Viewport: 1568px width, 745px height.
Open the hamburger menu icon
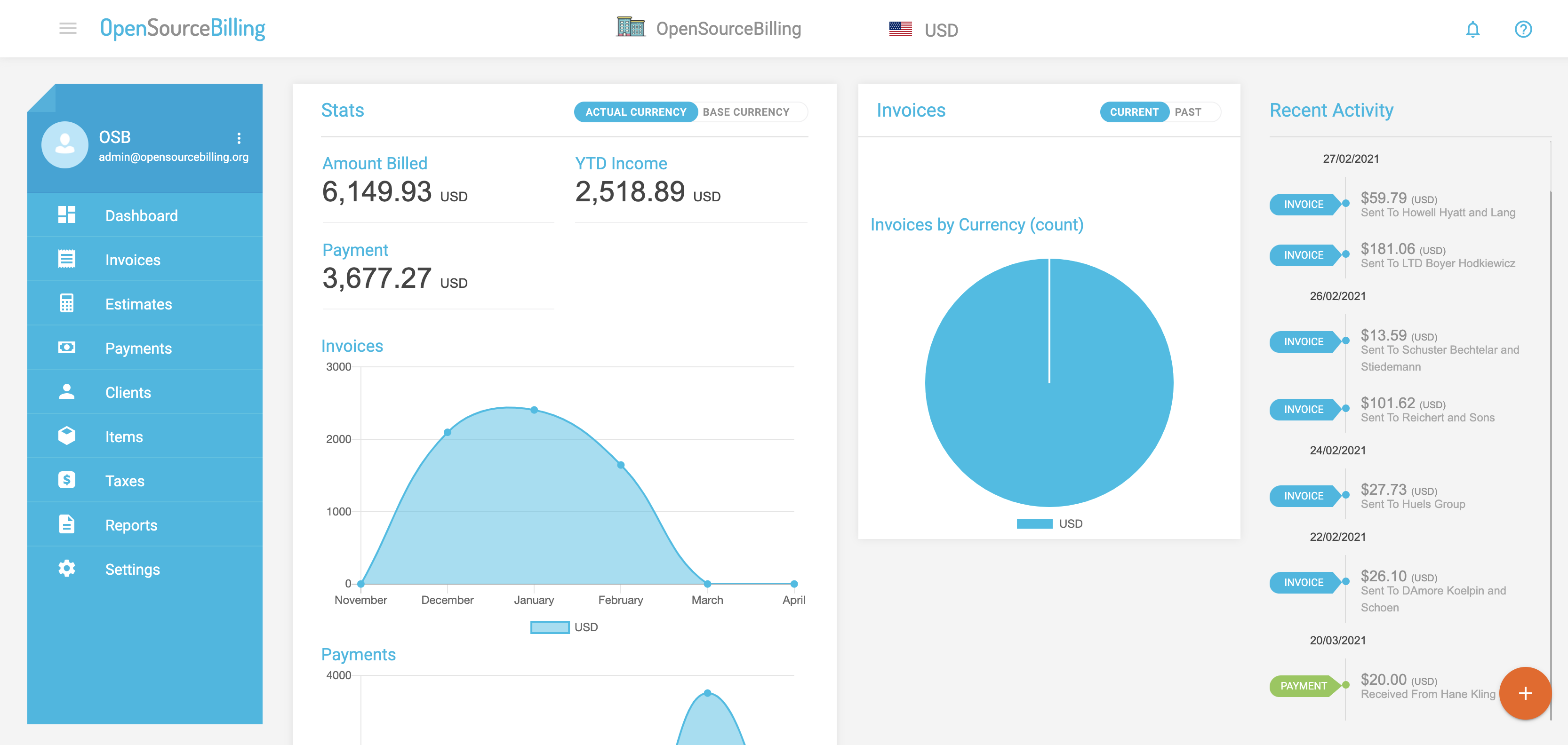click(68, 29)
